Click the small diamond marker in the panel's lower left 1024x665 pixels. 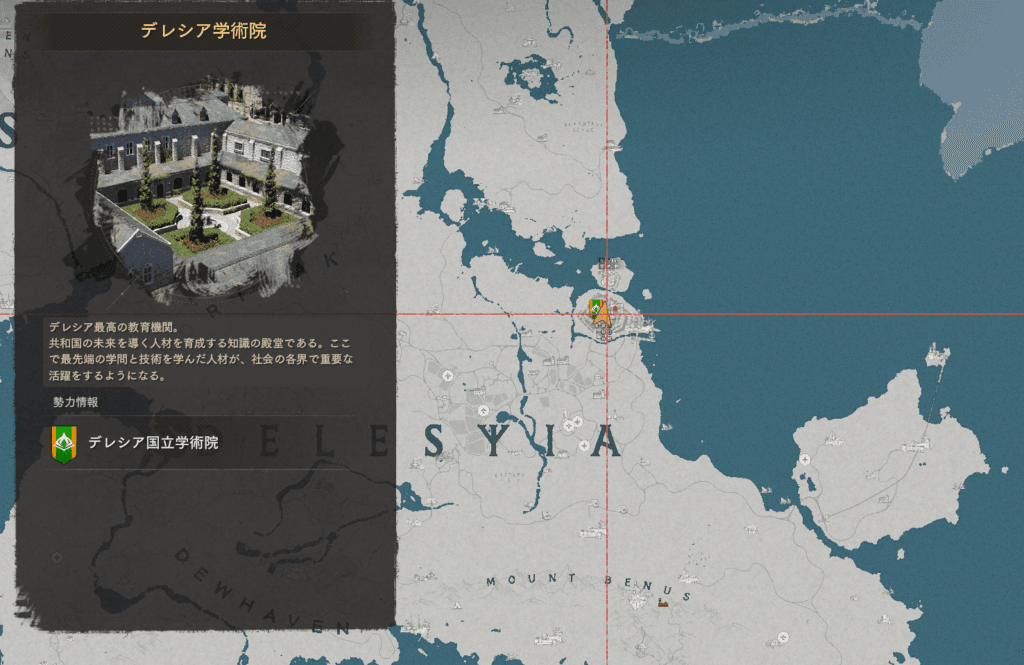click(57, 557)
